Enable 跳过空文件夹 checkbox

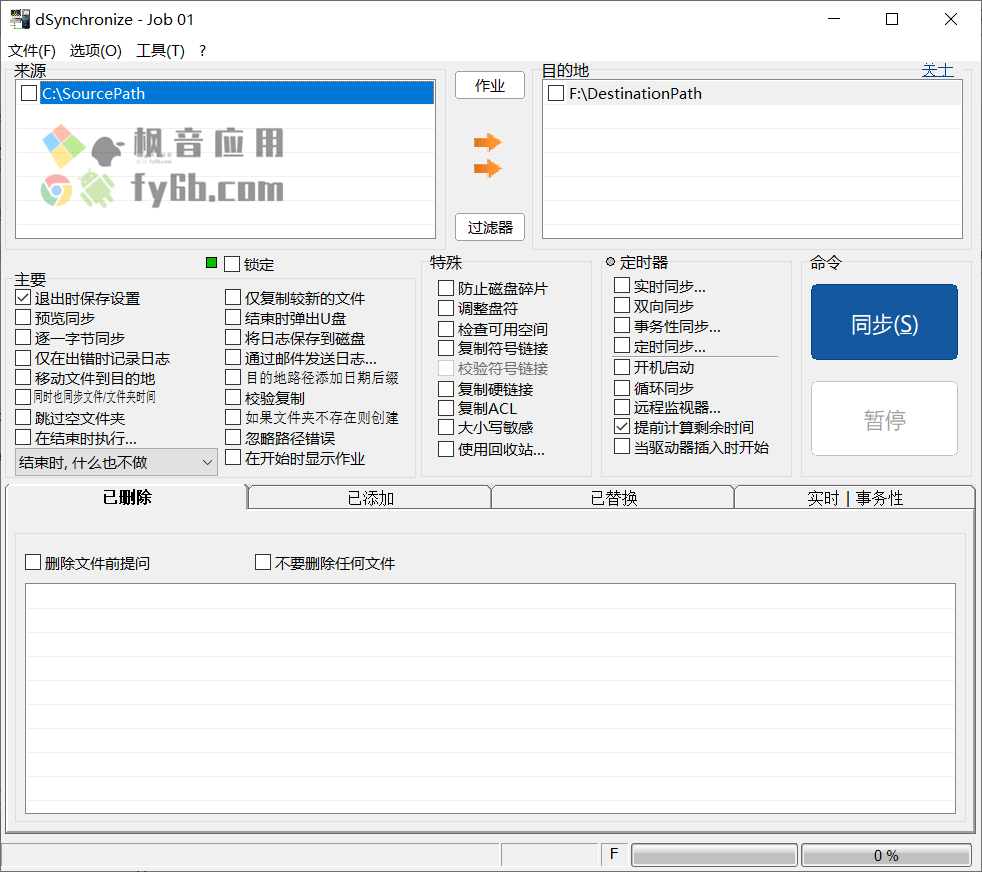pos(23,417)
